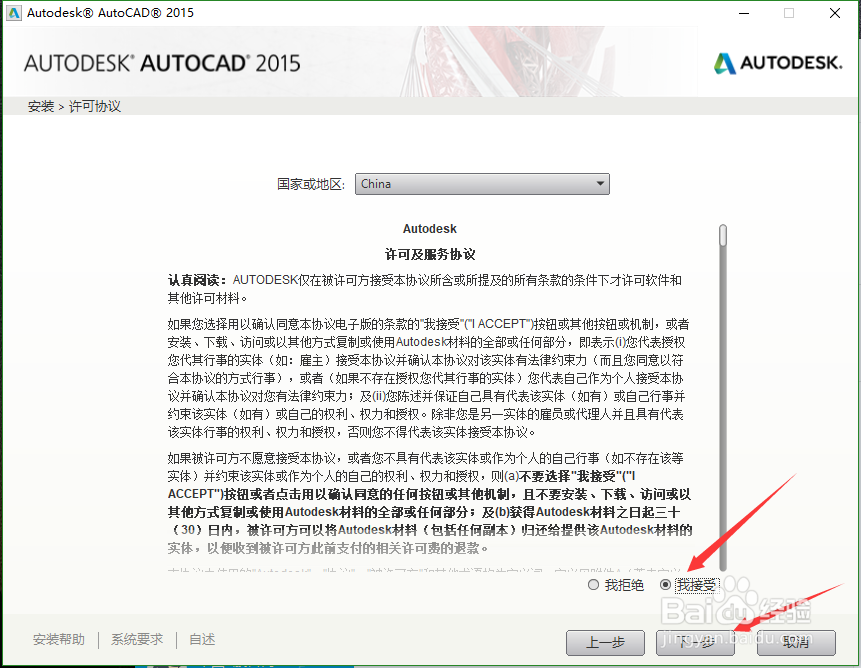This screenshot has height=668, width=861.
Task: Click the 上一步 (Back) button
Action: (x=605, y=642)
